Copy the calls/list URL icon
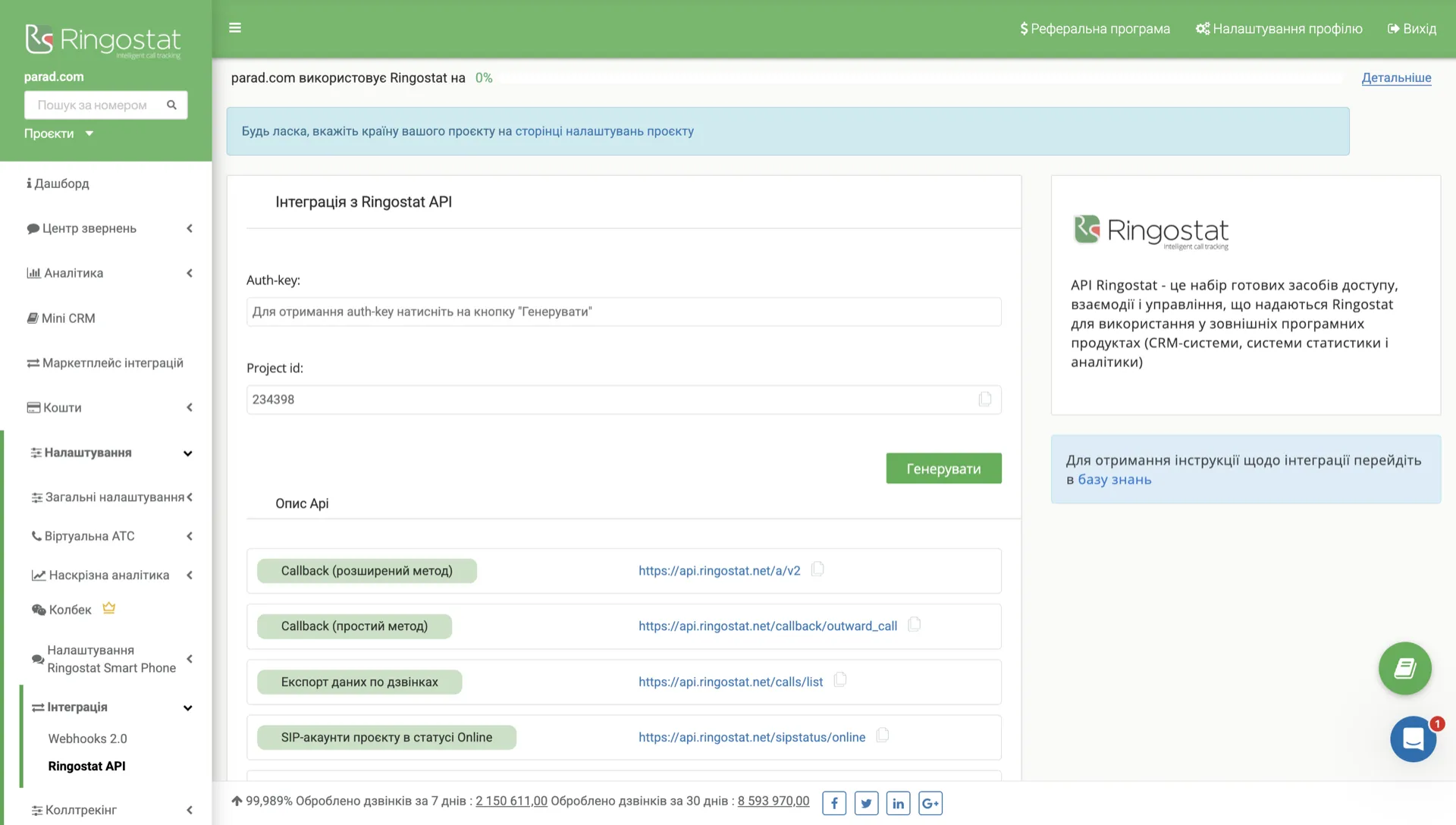This screenshot has height=825, width=1456. tap(840, 680)
